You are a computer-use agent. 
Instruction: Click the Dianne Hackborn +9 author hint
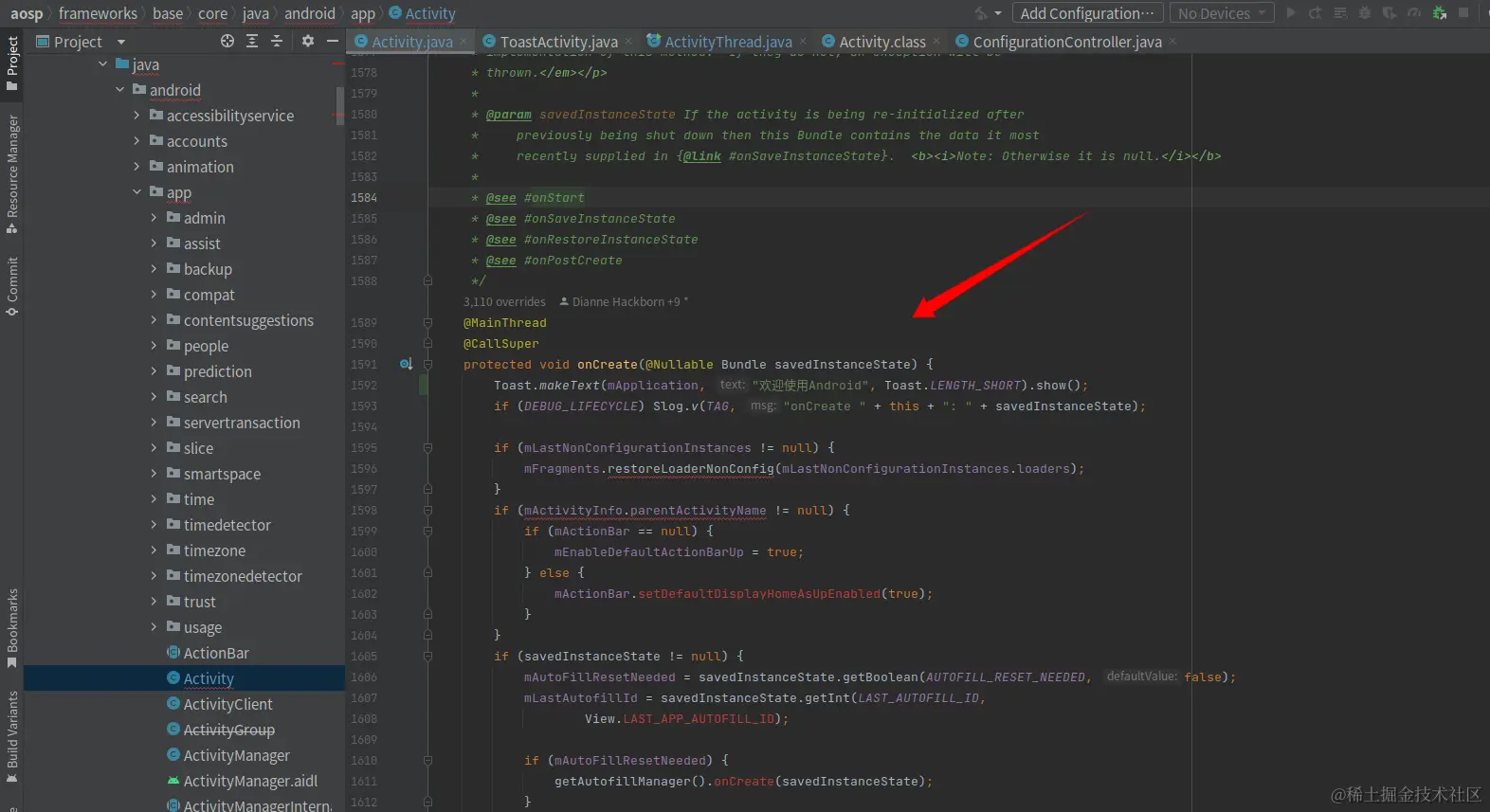coord(624,302)
